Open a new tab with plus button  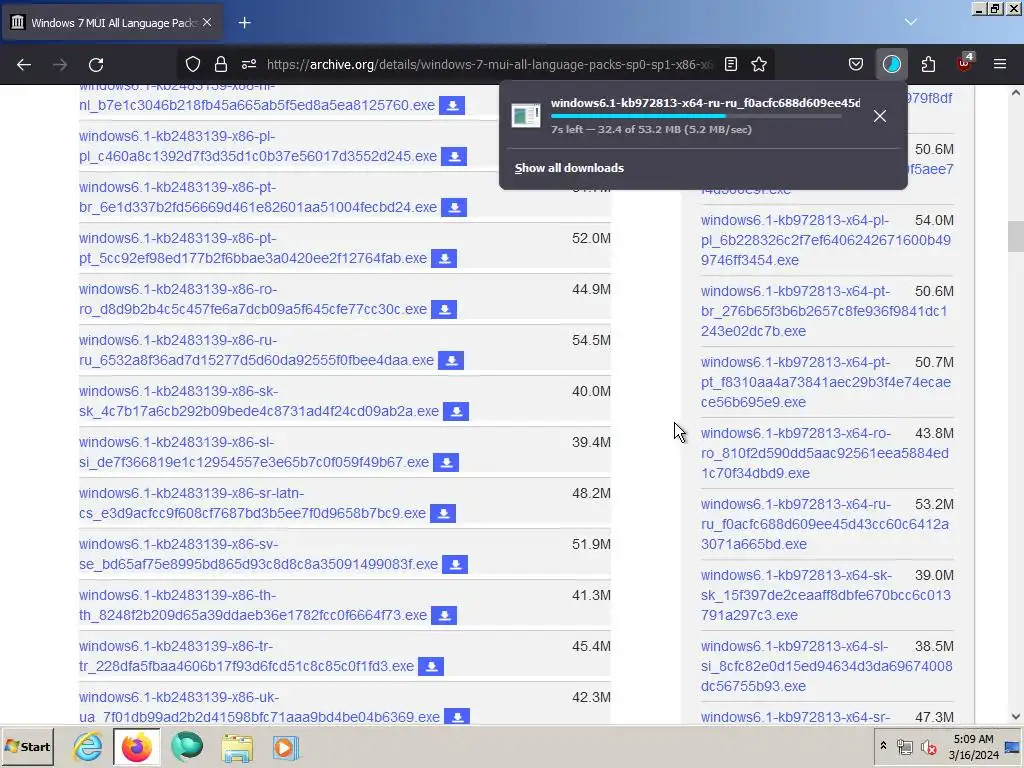(x=244, y=23)
